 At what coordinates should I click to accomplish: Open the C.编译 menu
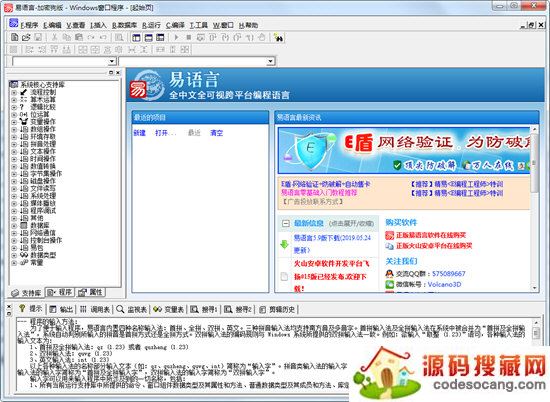[175, 25]
